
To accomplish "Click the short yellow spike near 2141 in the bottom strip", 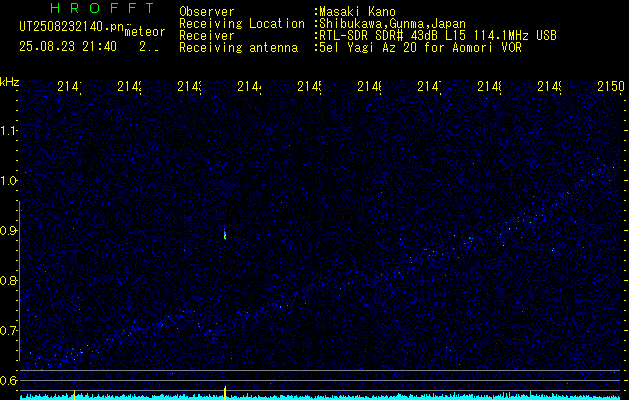I will (74, 394).
